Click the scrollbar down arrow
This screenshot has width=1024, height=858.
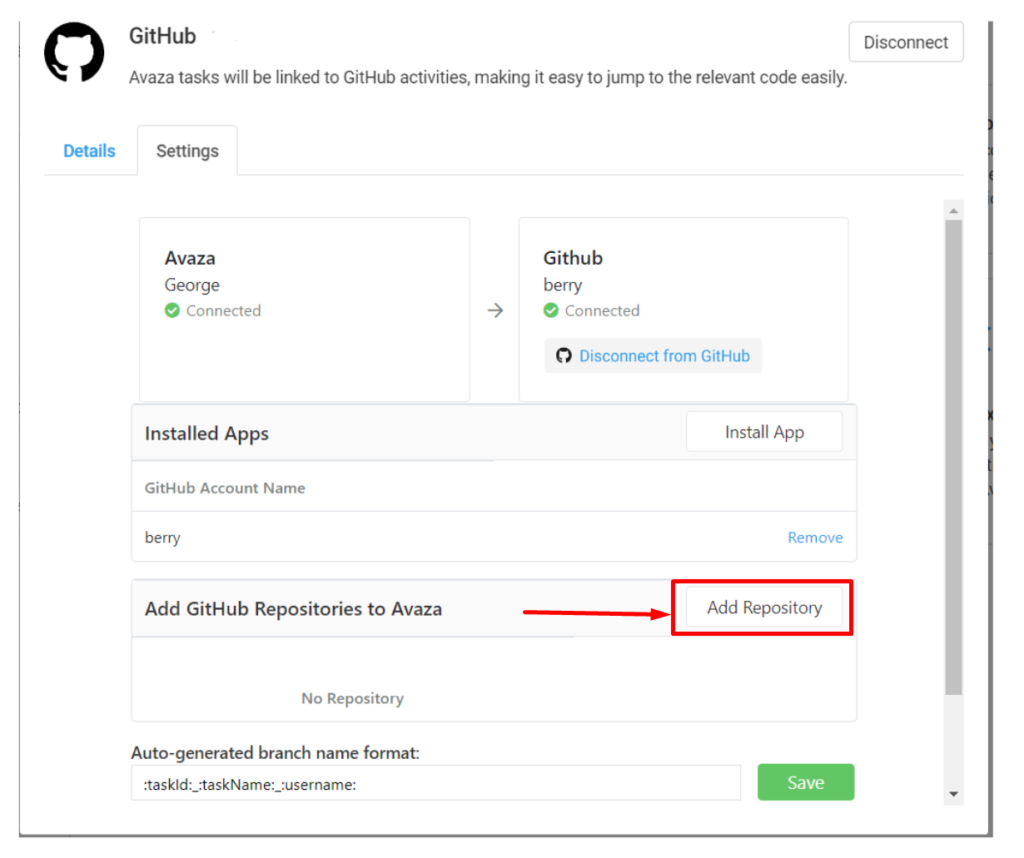point(953,794)
